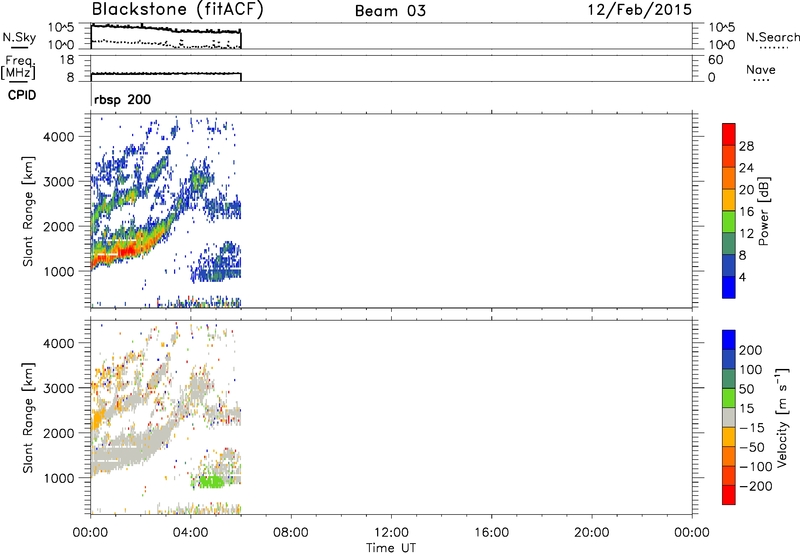Viewport: 800px width, 554px height.
Task: Click the 60 tick label on the Nave axis
Action: click(x=715, y=60)
